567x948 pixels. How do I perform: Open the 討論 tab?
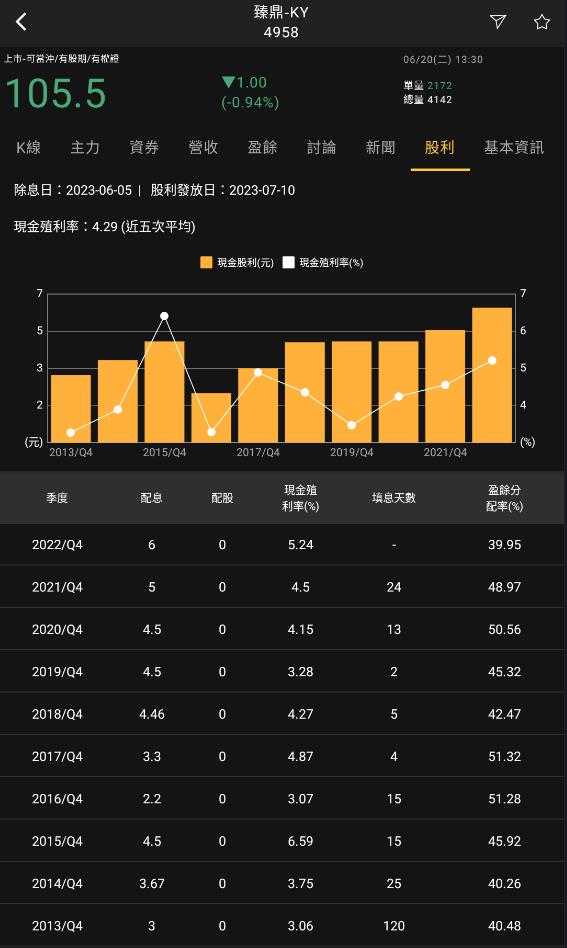(x=321, y=148)
